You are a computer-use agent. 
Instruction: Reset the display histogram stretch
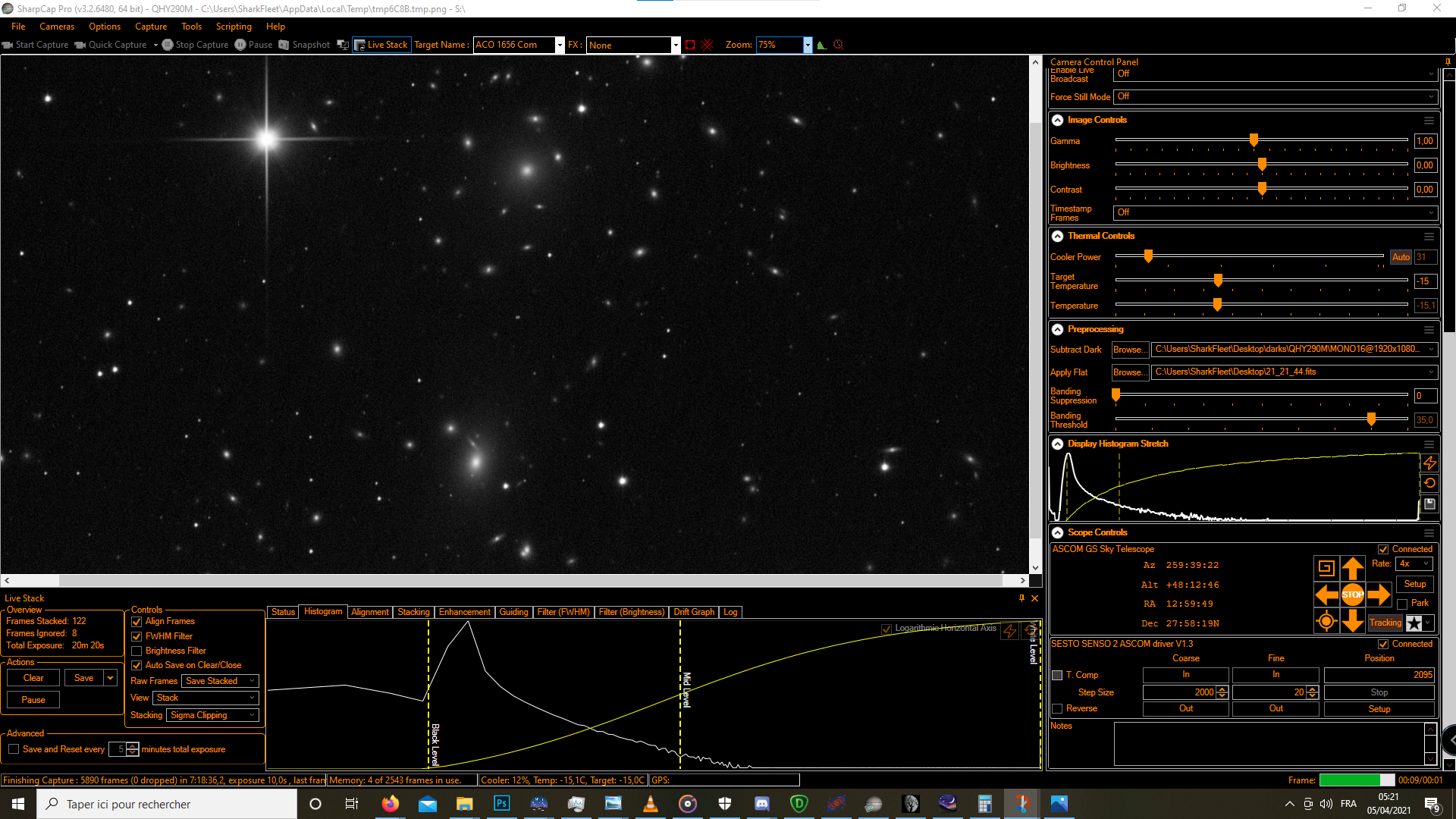tap(1429, 483)
